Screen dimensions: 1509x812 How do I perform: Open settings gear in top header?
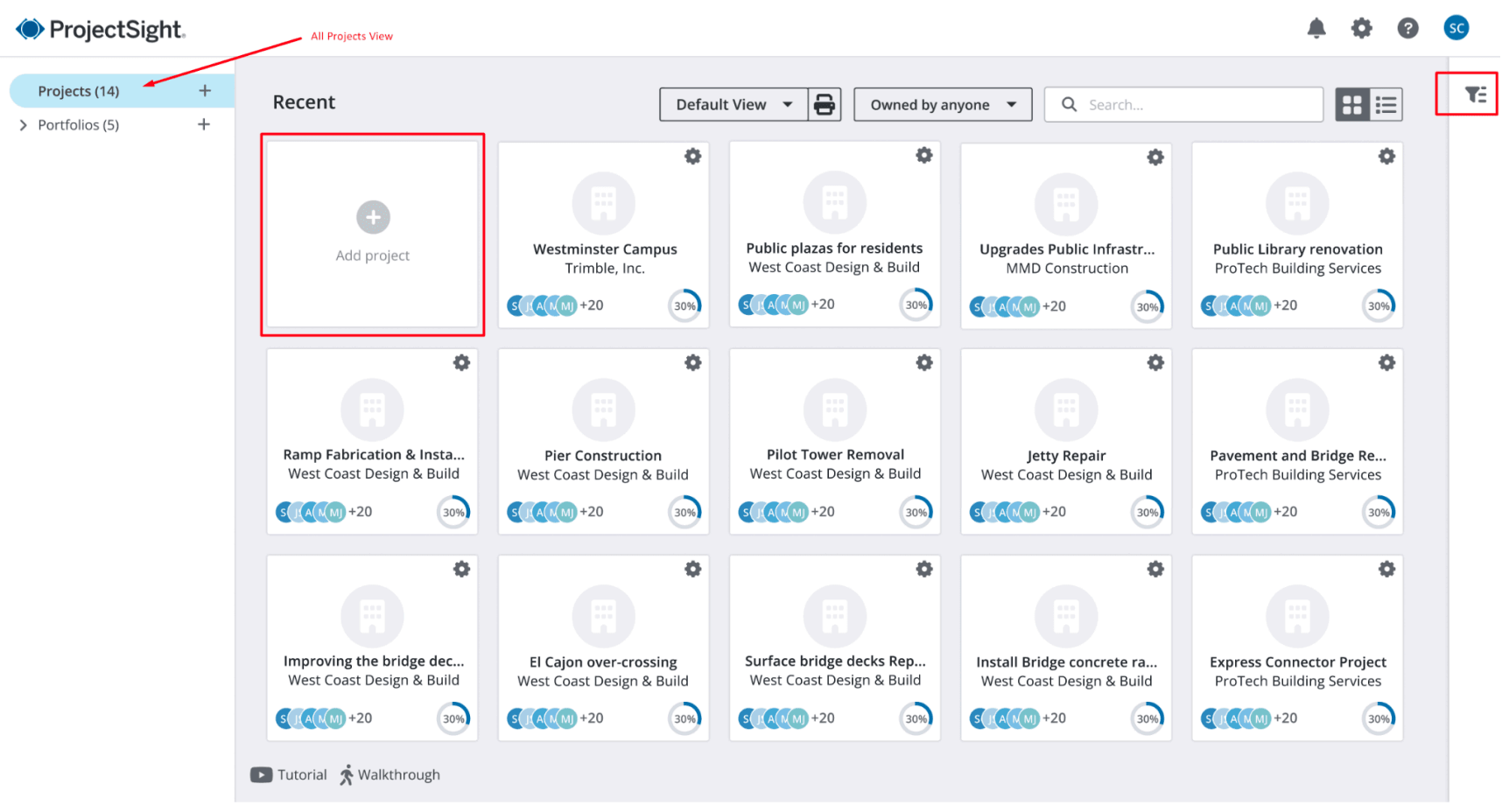pos(1361,29)
